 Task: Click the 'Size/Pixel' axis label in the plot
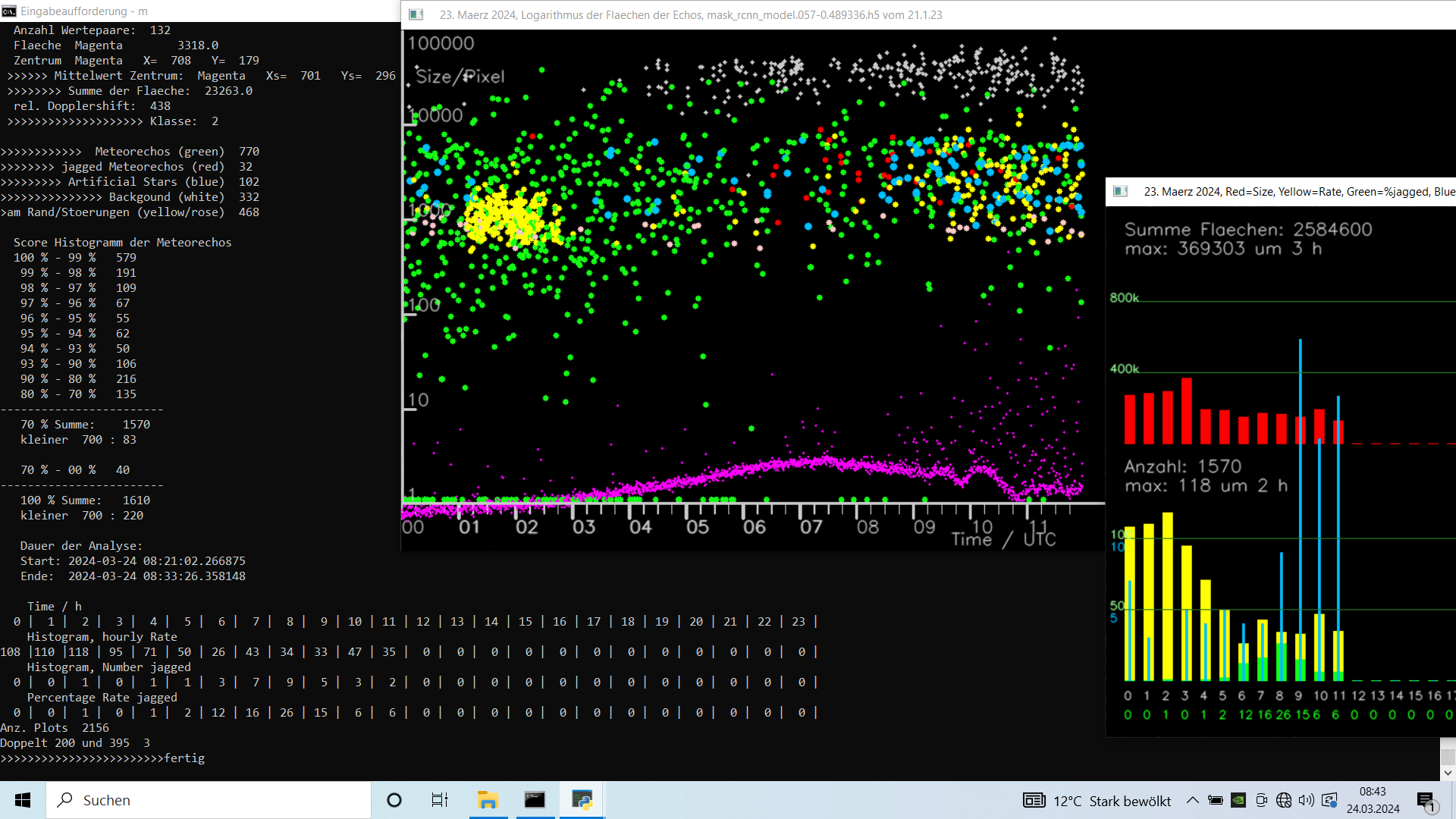[460, 77]
